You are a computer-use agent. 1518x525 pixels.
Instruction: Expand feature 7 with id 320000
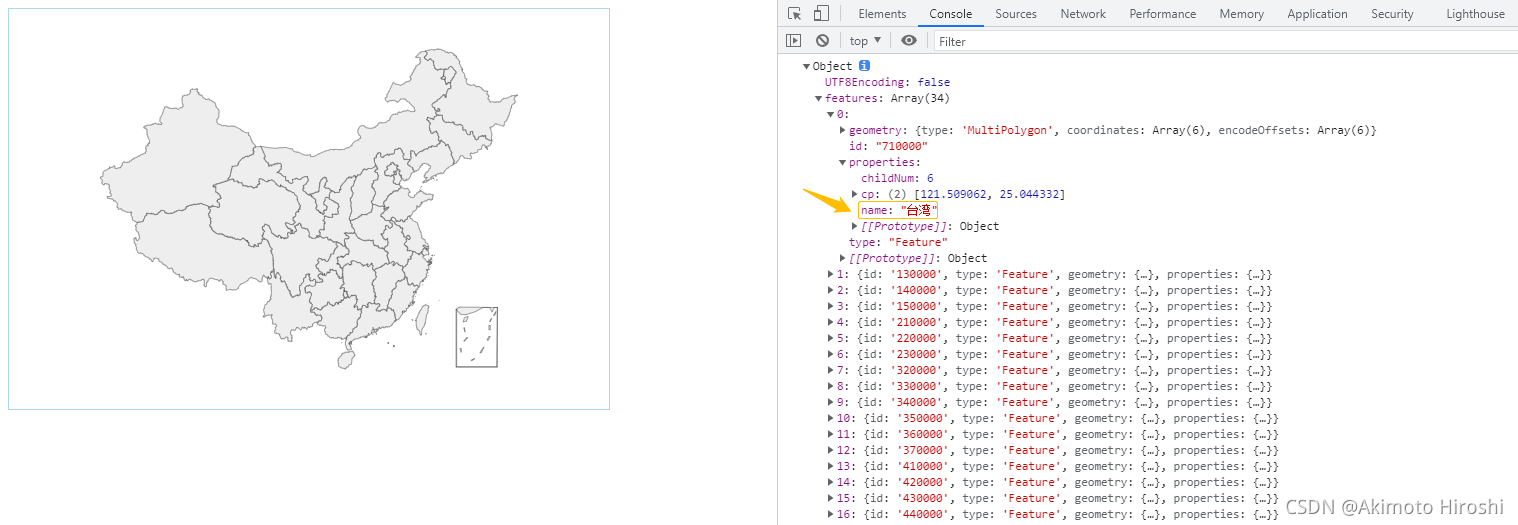tap(831, 370)
